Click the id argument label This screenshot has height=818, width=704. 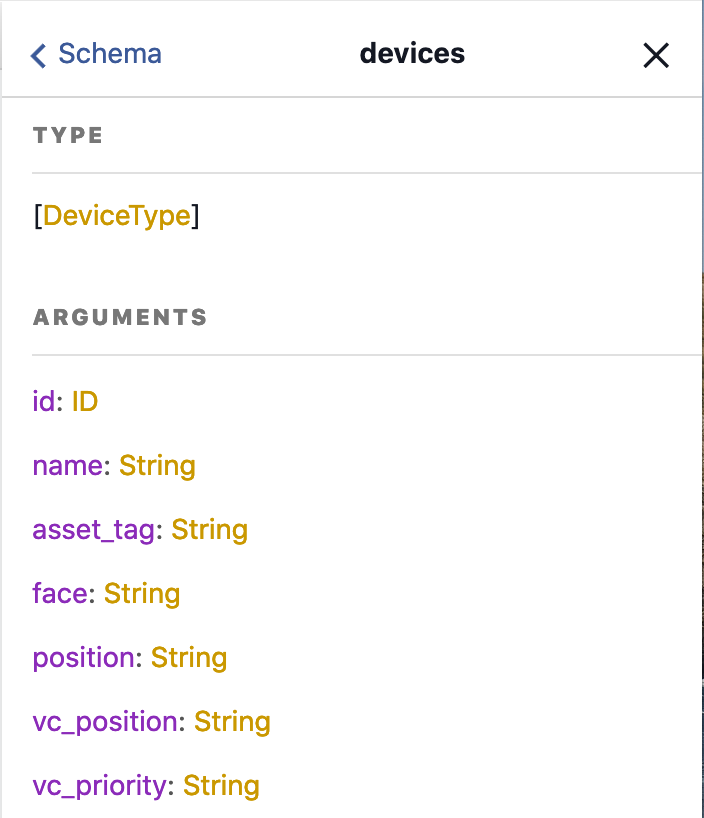click(x=44, y=401)
